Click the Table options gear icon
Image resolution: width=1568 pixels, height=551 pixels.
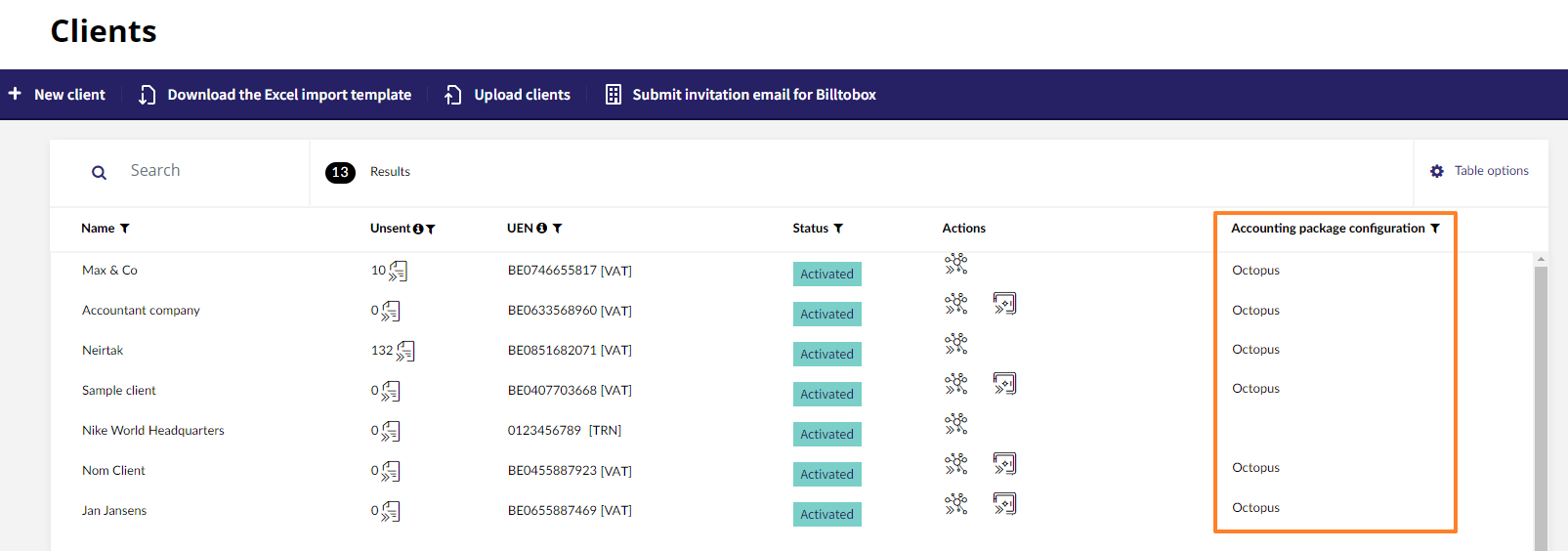[x=1437, y=171]
